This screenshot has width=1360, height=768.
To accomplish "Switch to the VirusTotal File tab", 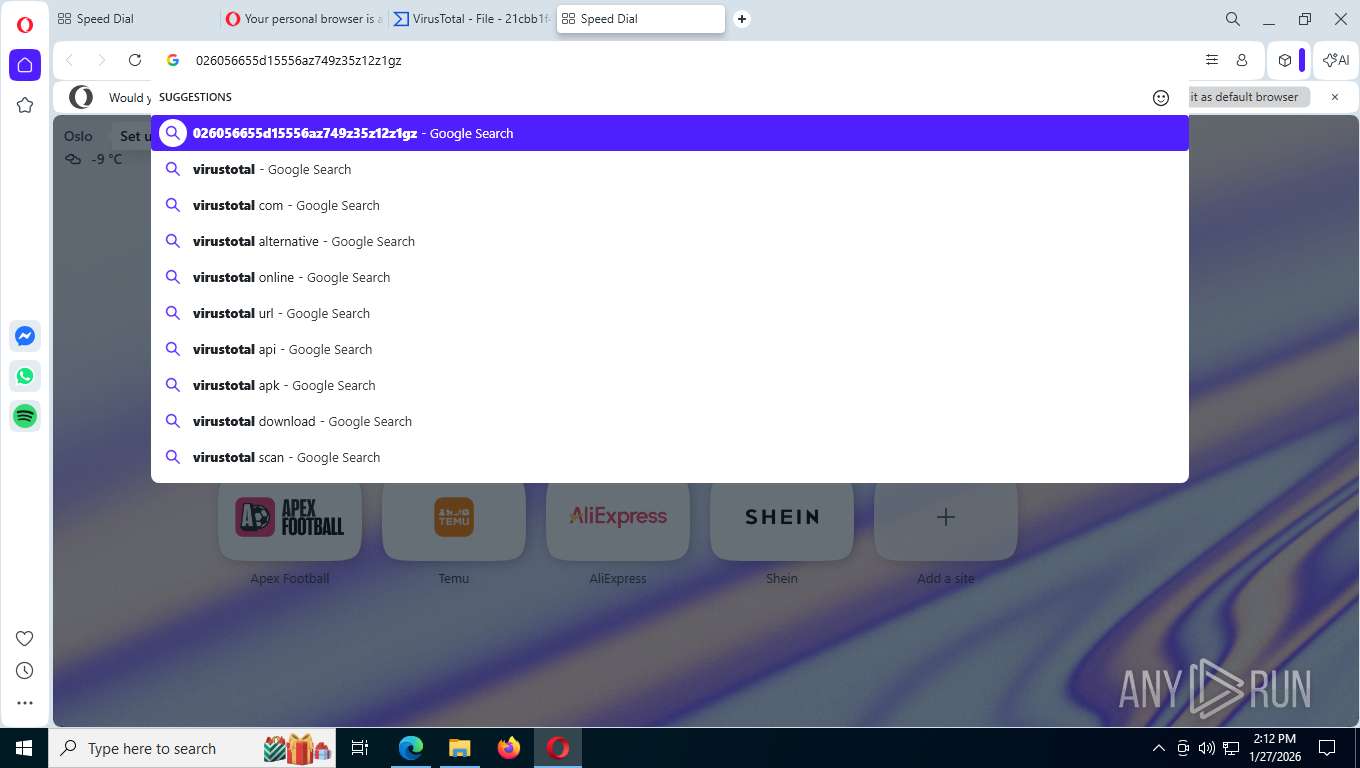I will click(472, 19).
